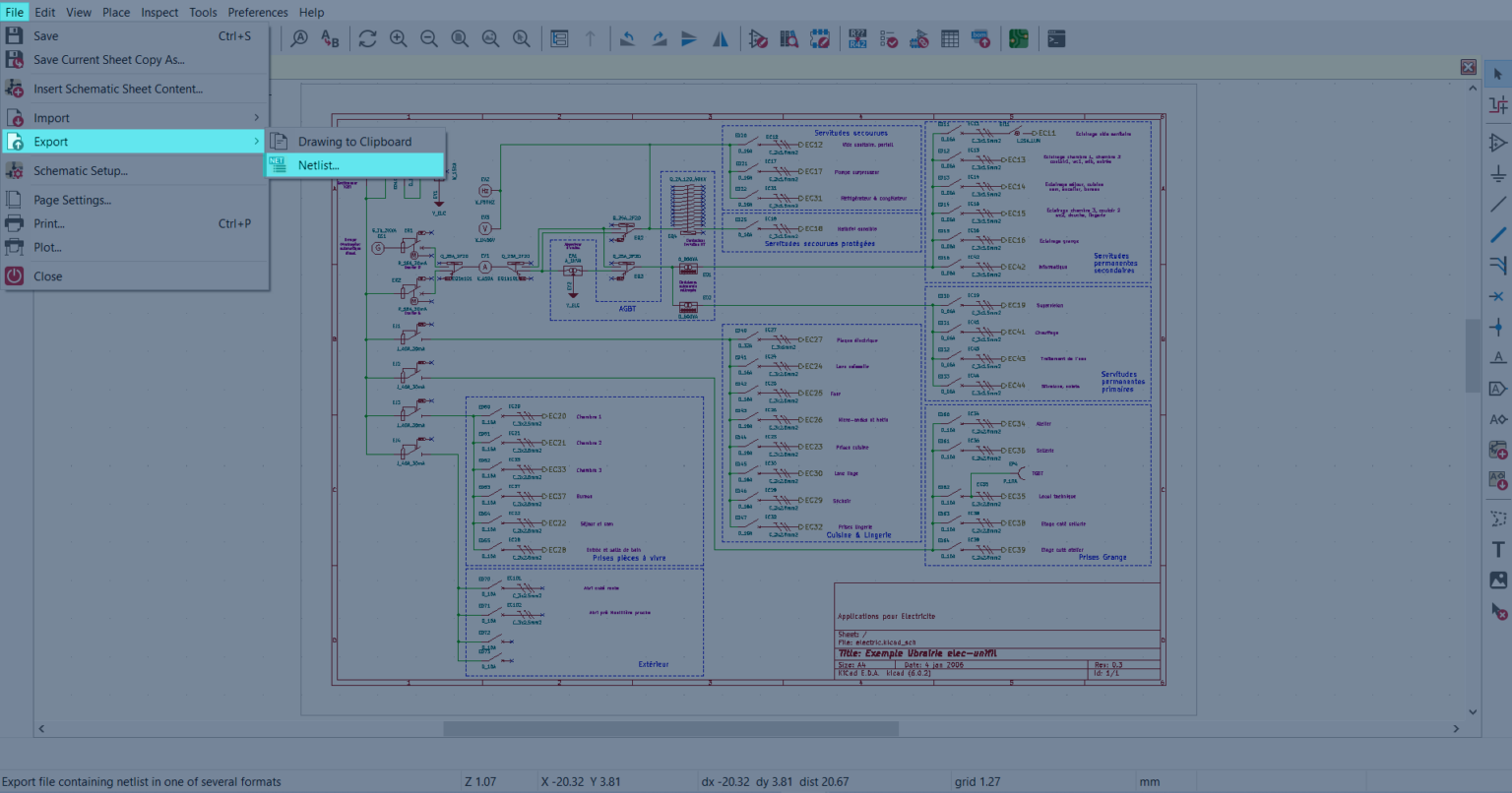Run the Electrical Rules Checker
1512x793 pixels.
click(x=889, y=38)
